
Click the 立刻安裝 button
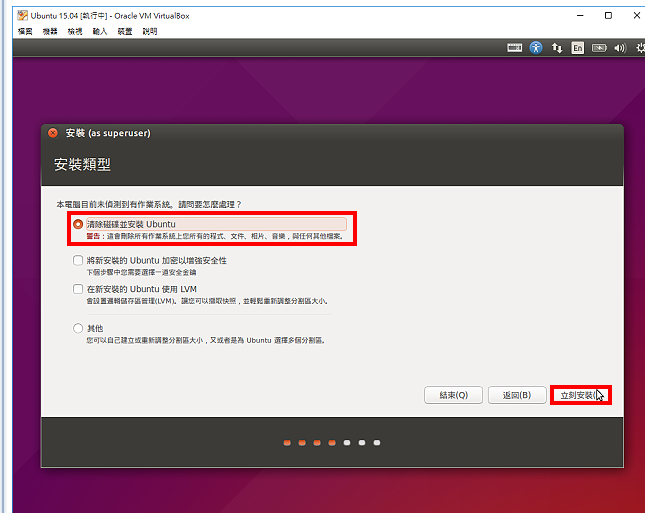click(x=581, y=395)
